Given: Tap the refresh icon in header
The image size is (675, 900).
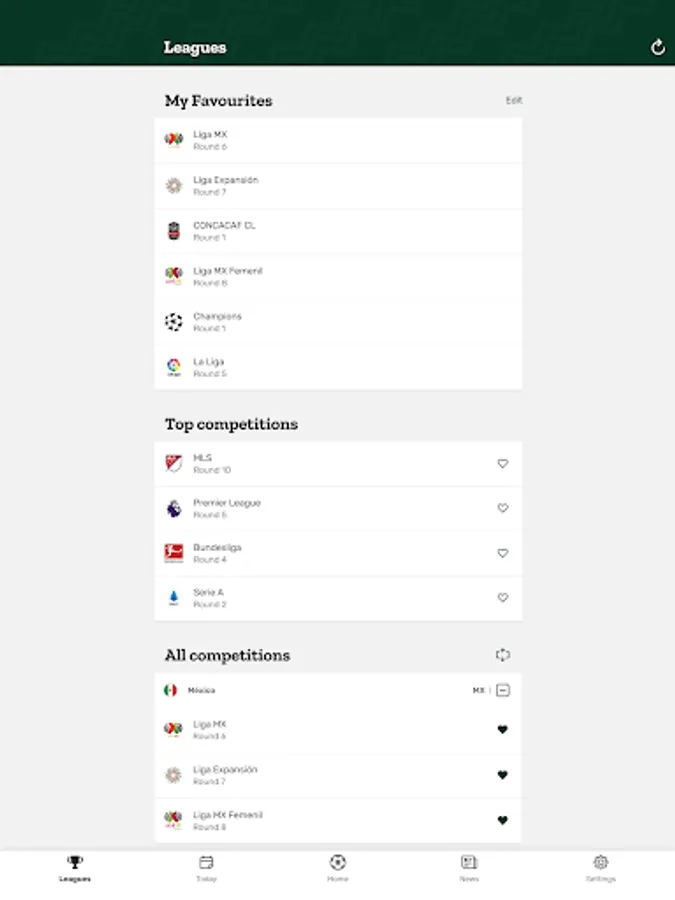Looking at the screenshot, I should coord(658,47).
